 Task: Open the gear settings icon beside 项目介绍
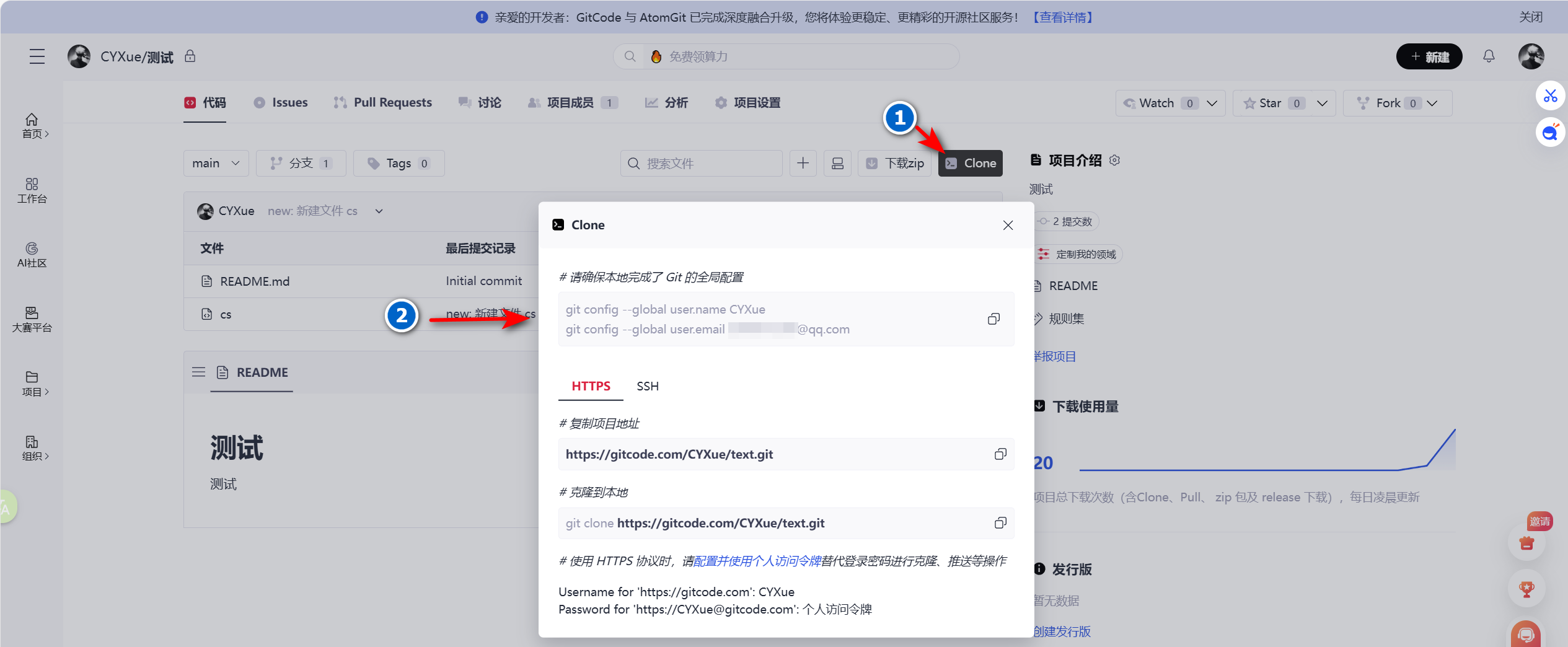1114,160
